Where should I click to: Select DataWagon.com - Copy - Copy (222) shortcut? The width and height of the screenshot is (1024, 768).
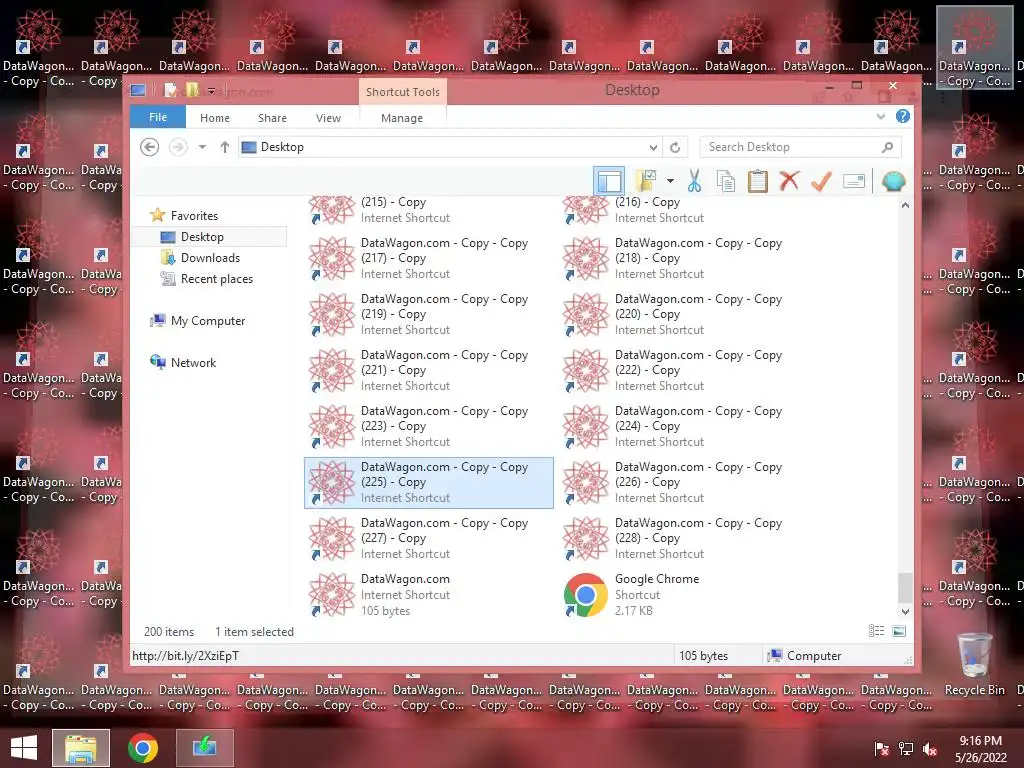[682, 371]
